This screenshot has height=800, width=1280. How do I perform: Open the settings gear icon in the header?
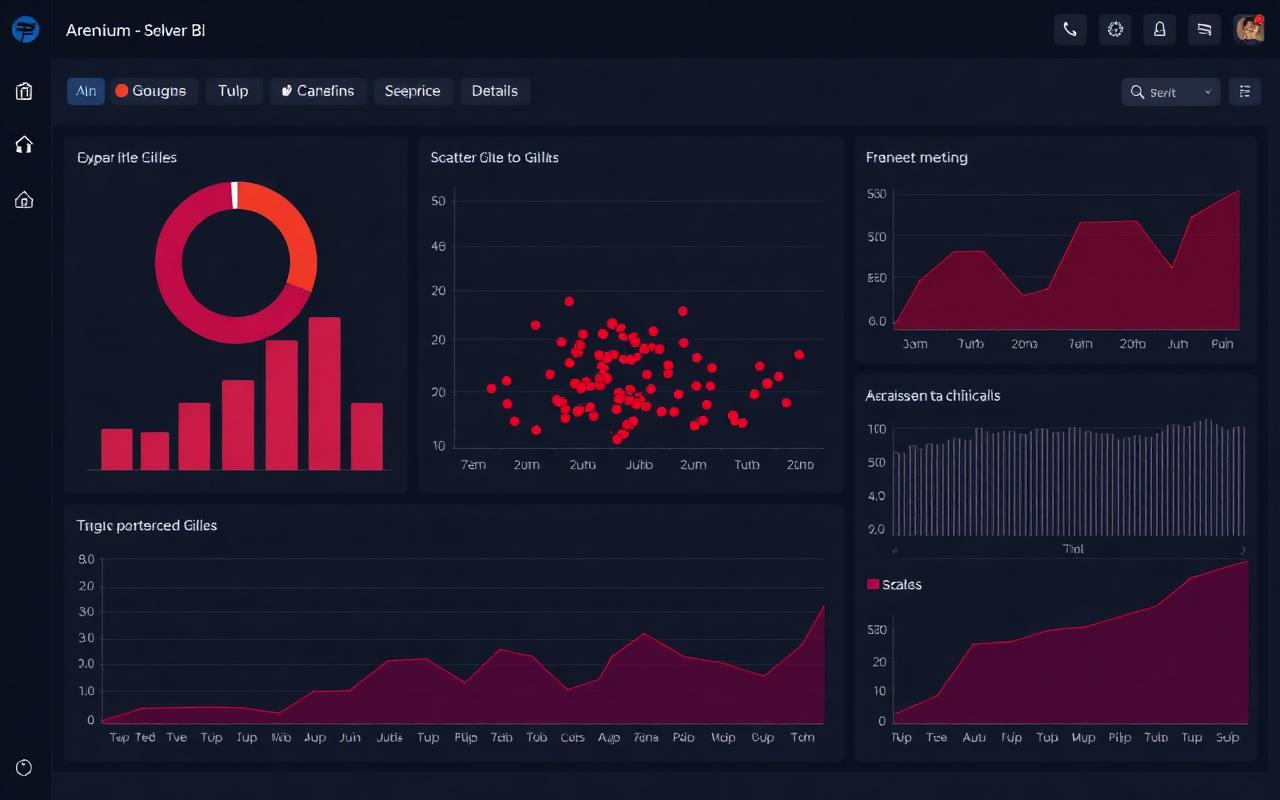click(x=1115, y=30)
